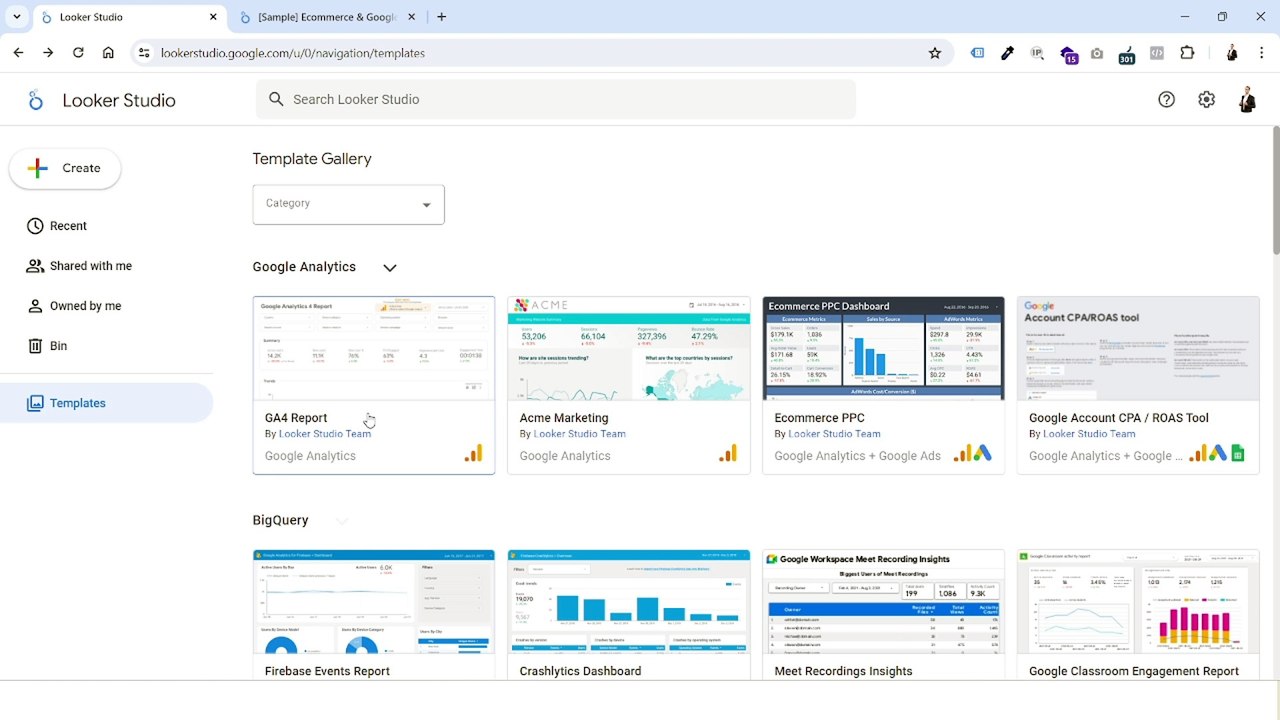Click the Owned by me person icon

pos(35,306)
